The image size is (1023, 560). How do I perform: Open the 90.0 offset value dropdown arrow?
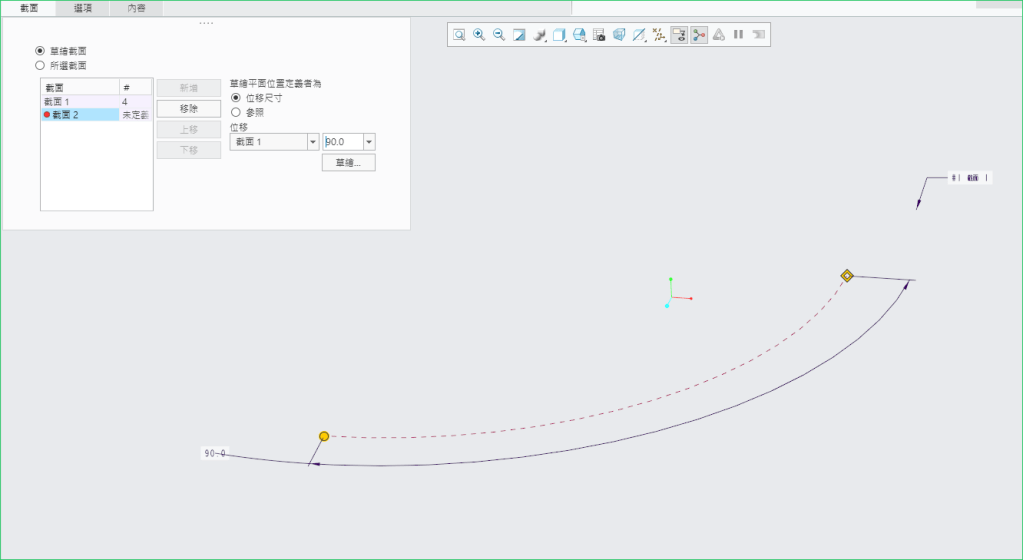coord(369,142)
